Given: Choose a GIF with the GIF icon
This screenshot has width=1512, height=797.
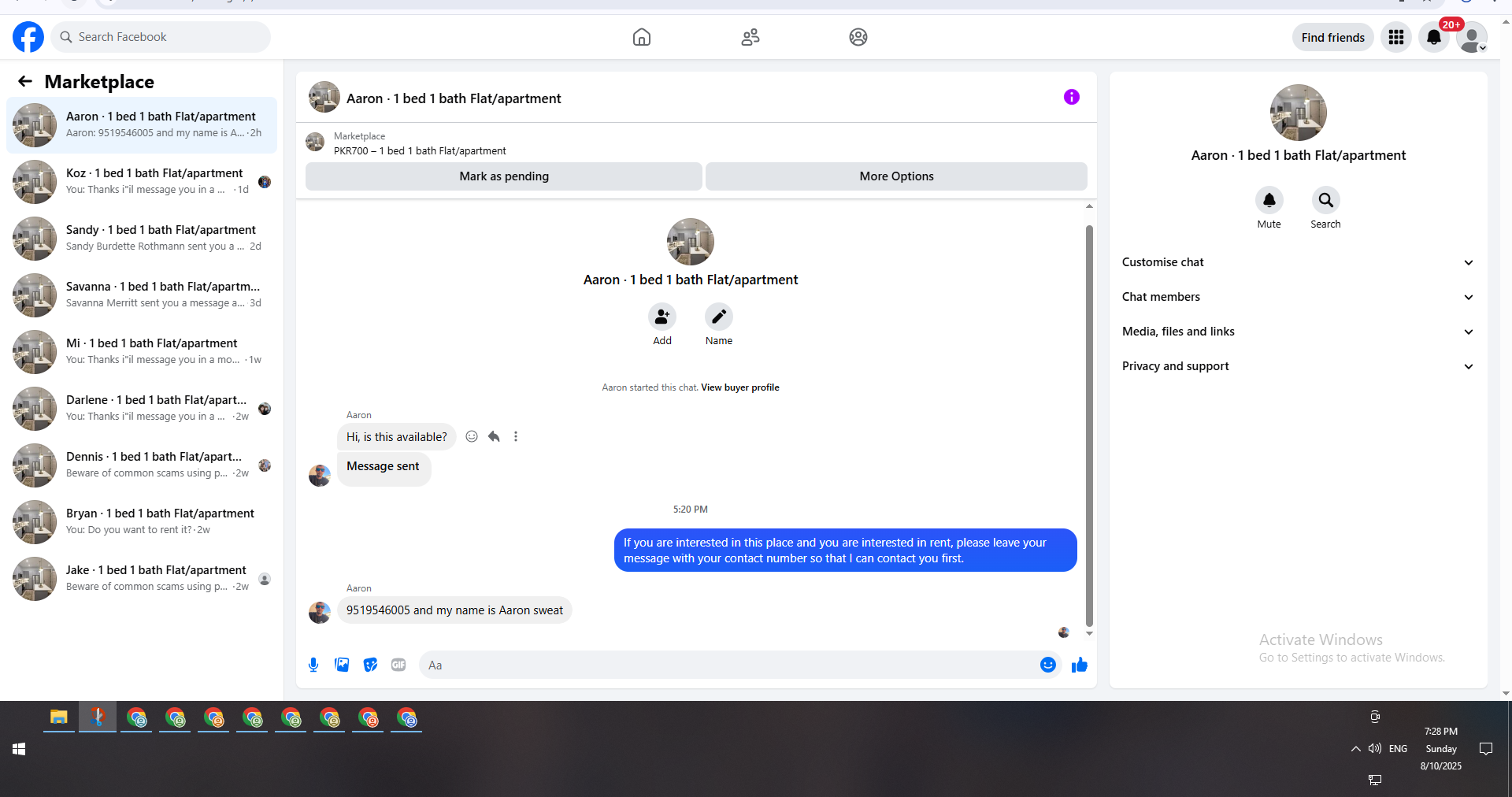Looking at the screenshot, I should coord(398,665).
